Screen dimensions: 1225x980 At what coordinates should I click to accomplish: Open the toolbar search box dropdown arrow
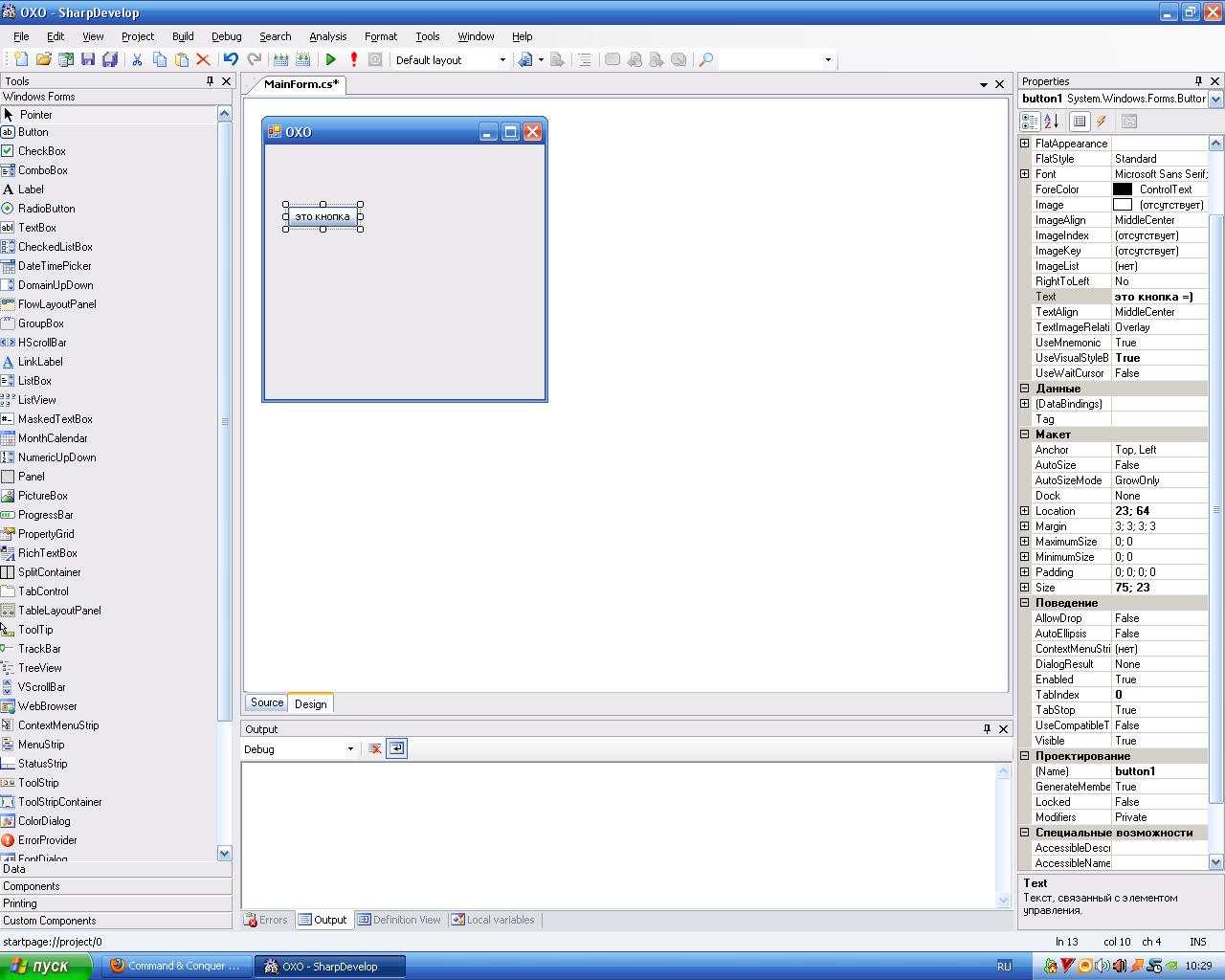click(828, 59)
